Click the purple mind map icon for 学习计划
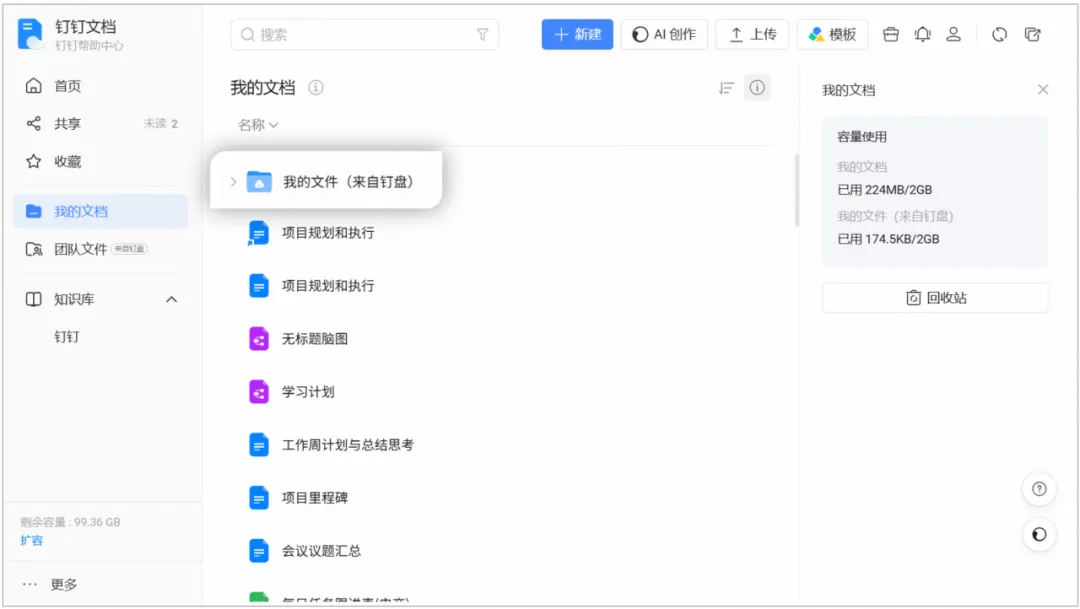This screenshot has width=1080, height=609. (258, 391)
